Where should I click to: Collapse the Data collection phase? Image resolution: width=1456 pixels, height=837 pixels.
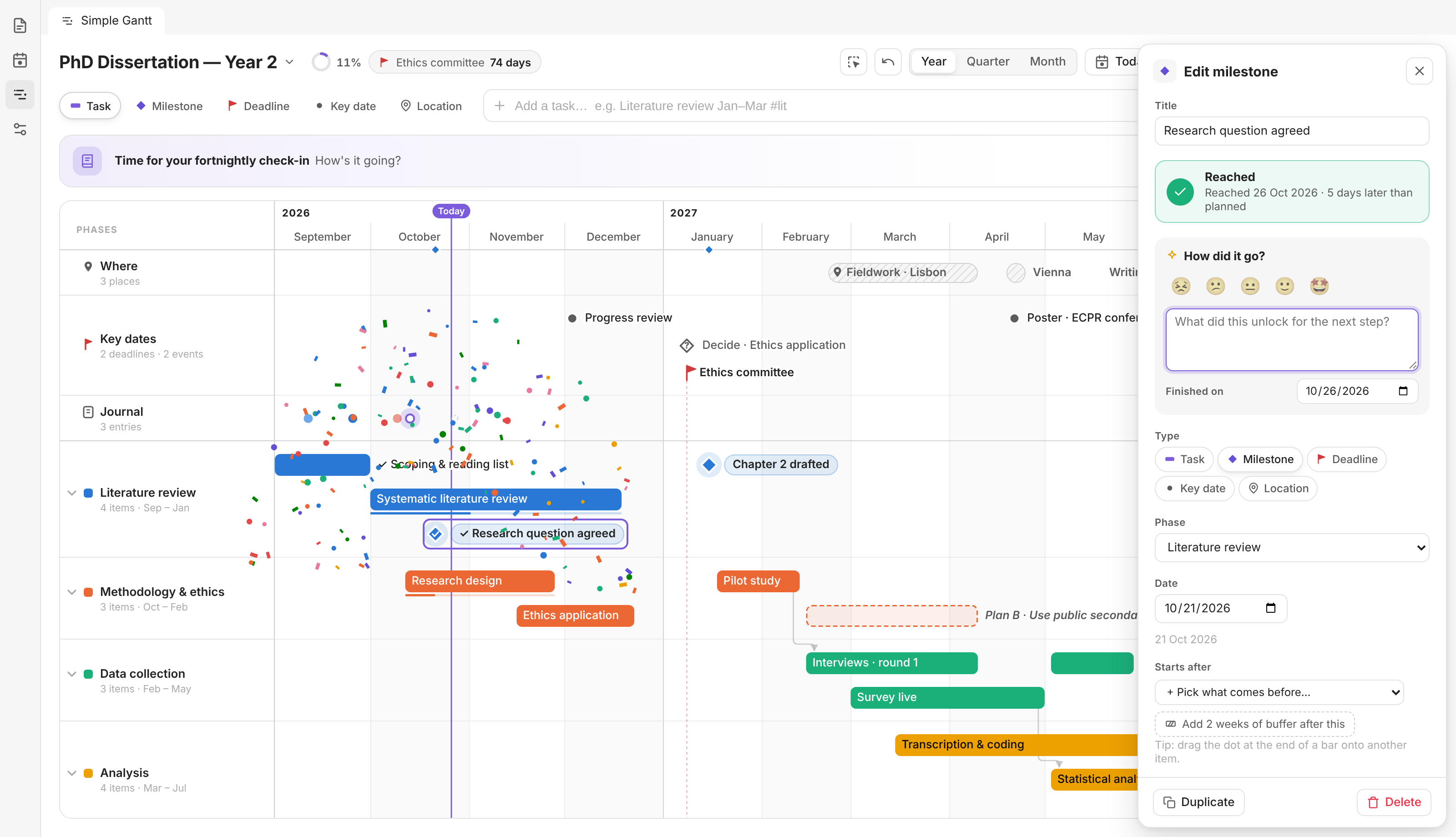point(72,674)
